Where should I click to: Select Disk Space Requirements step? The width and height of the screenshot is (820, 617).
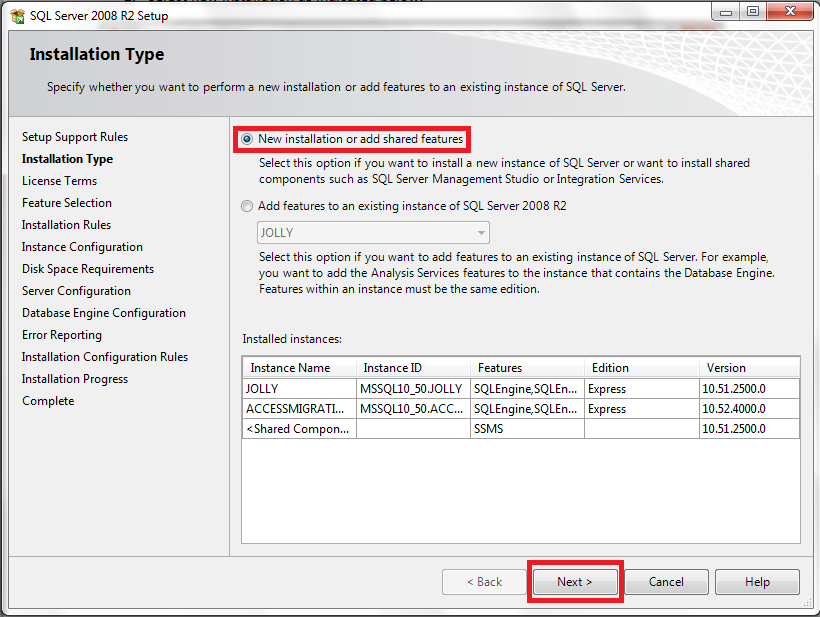tap(88, 269)
